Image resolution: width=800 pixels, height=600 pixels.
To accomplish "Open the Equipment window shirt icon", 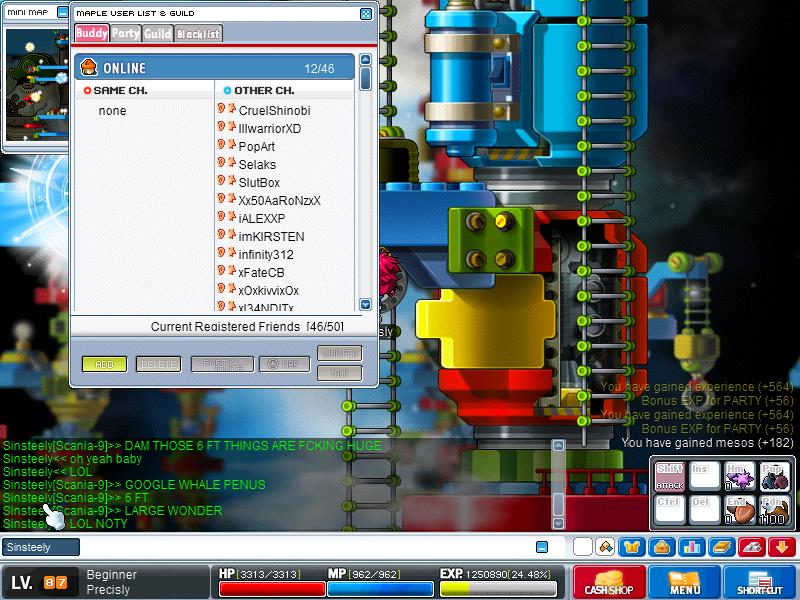I will (632, 547).
